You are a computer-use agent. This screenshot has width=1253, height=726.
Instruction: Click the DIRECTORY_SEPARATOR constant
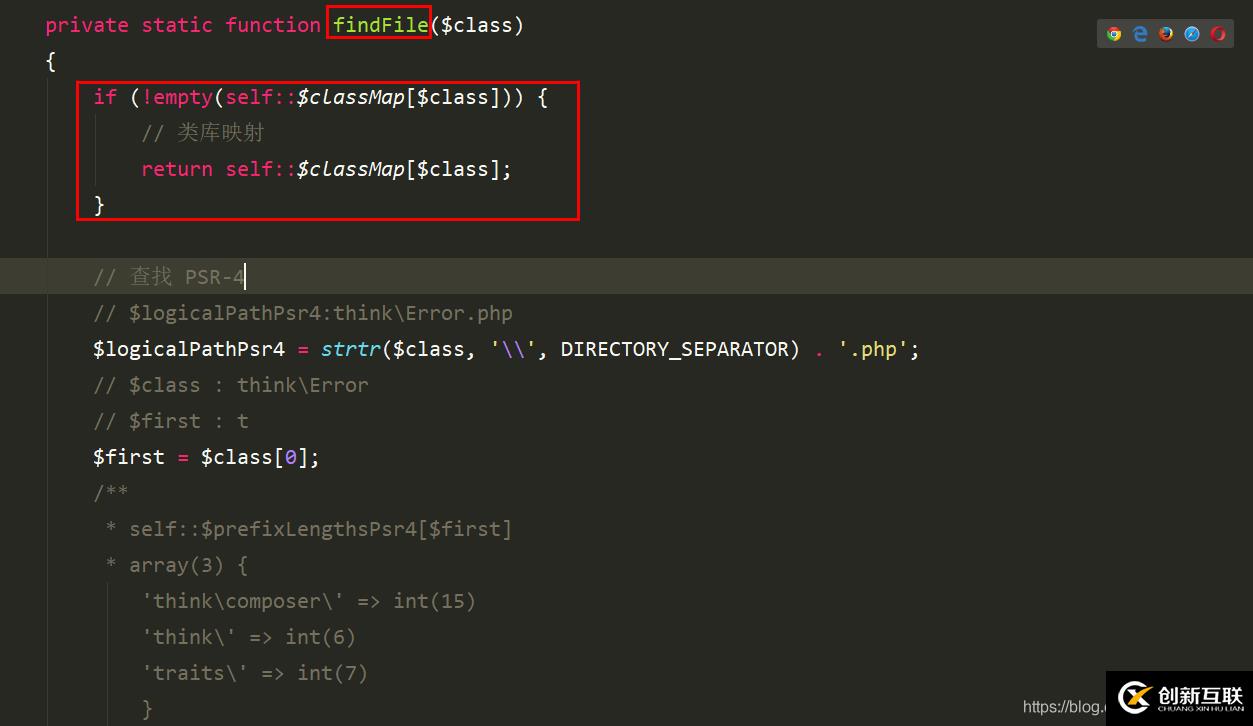(x=675, y=349)
